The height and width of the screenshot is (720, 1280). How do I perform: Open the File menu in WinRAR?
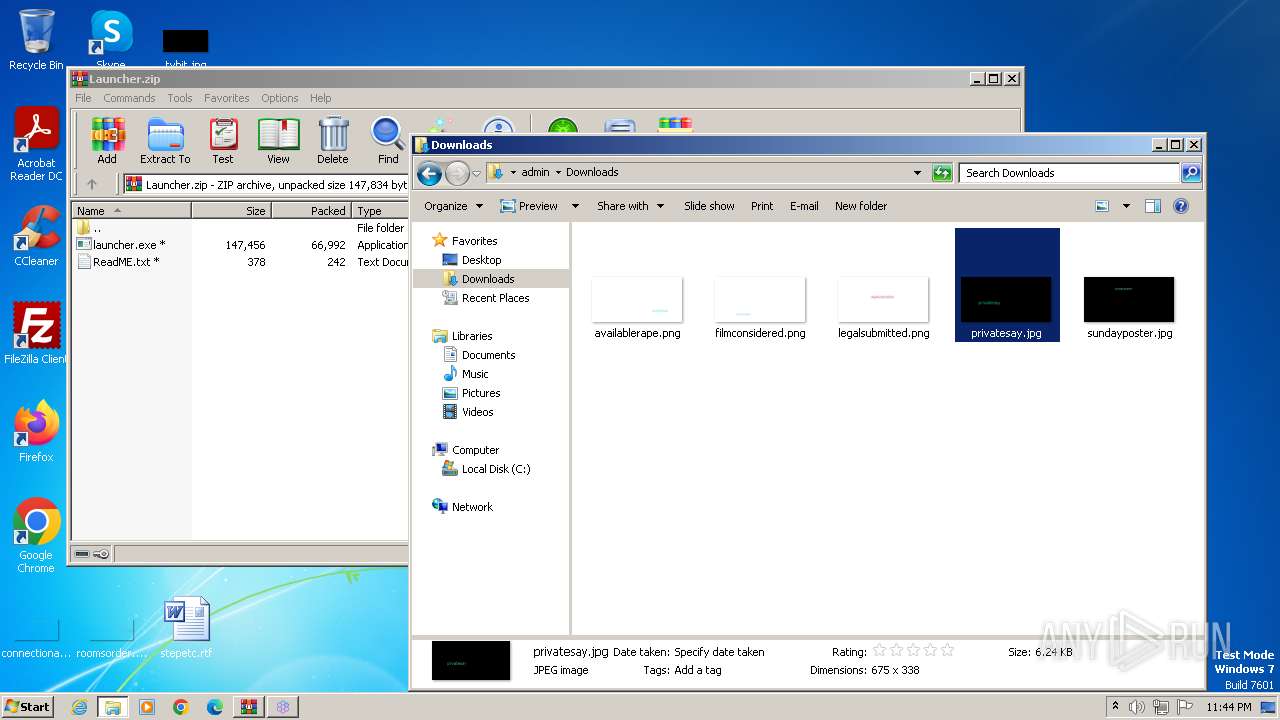click(x=83, y=98)
